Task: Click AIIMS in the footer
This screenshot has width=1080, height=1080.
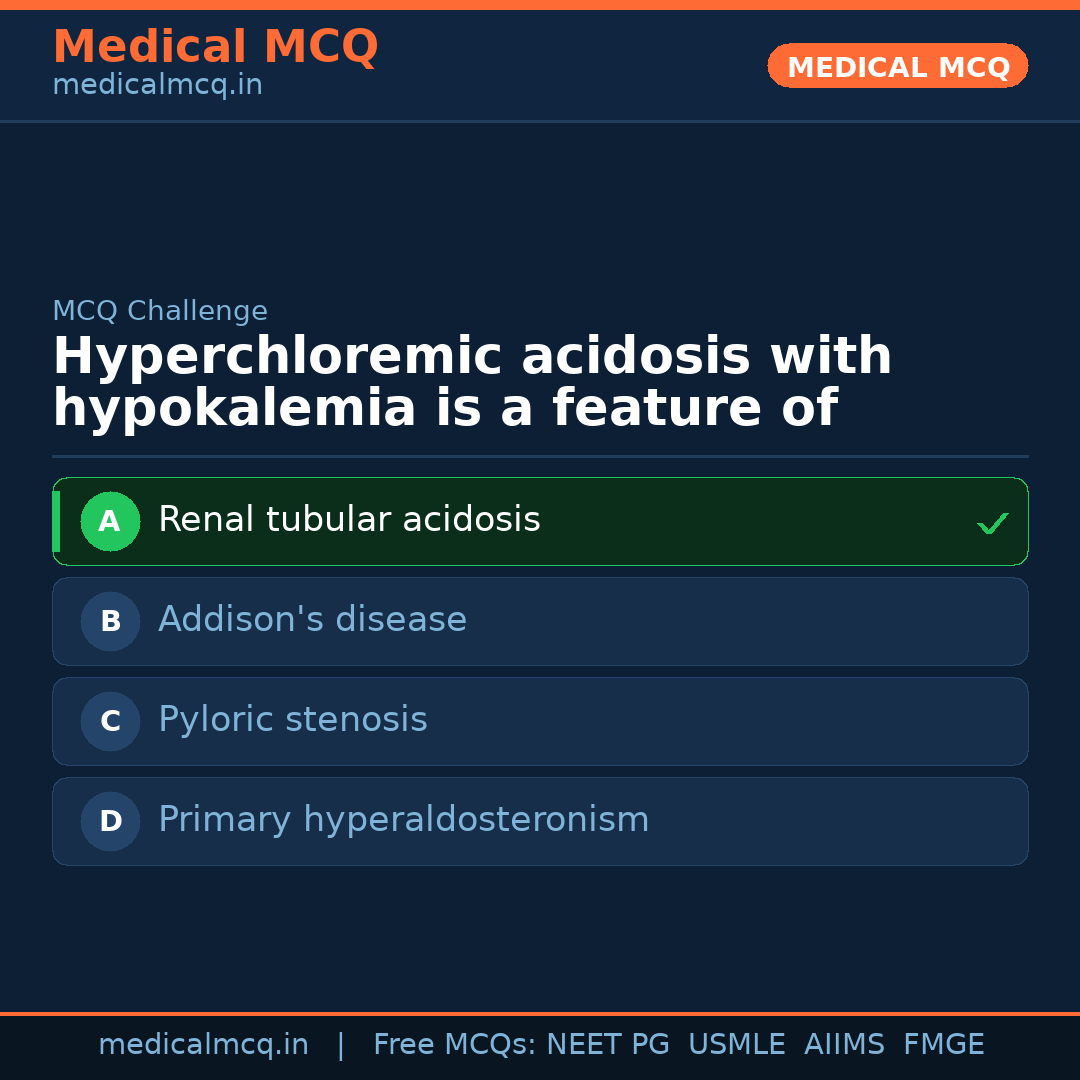Action: [x=844, y=1045]
